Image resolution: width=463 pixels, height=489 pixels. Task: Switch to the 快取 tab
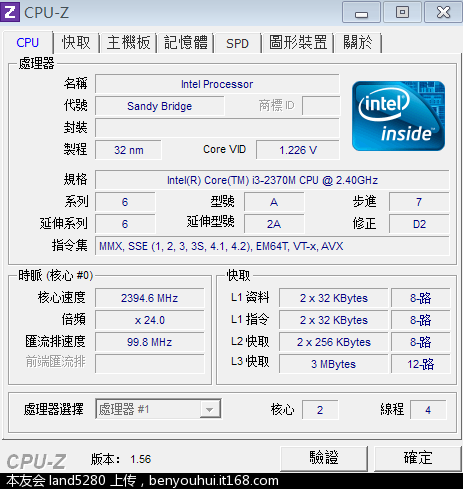[x=76, y=43]
